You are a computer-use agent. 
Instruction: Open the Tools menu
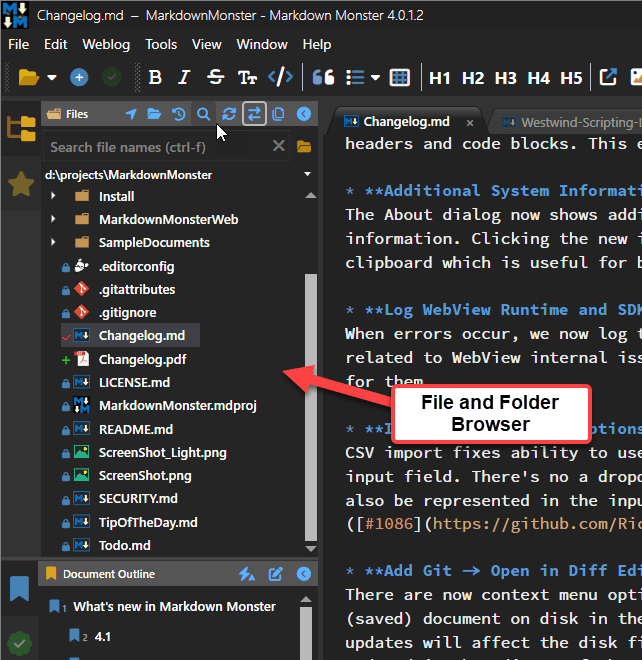[x=161, y=44]
